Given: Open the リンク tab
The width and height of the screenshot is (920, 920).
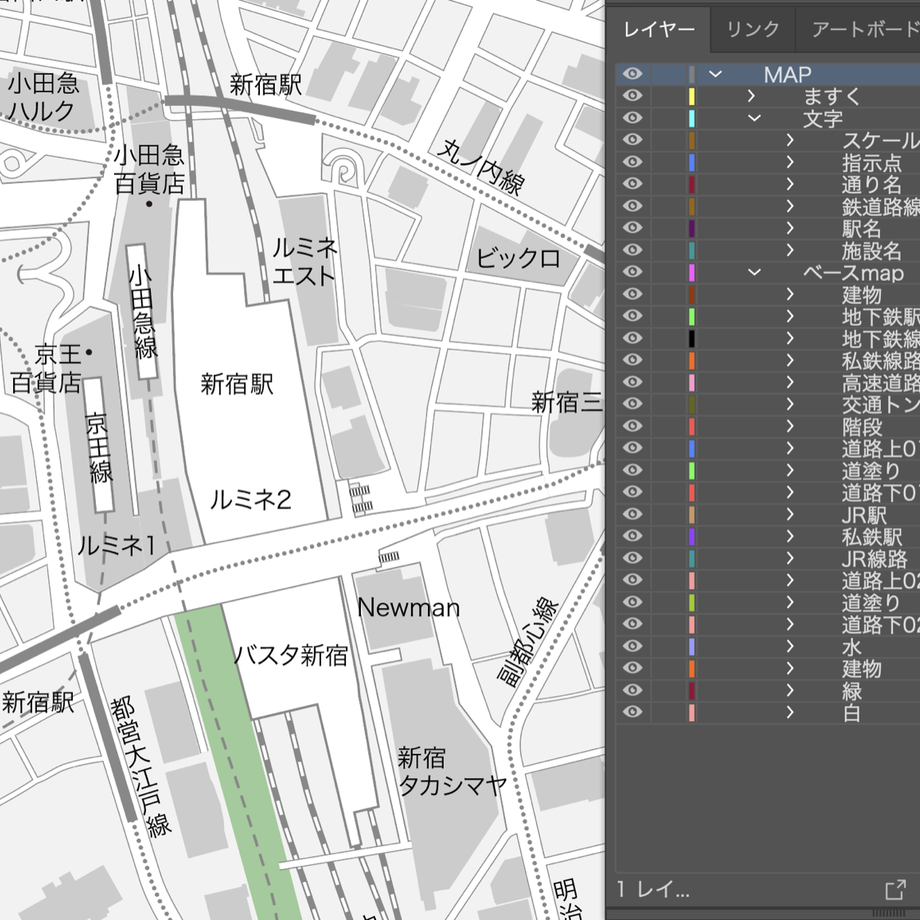Looking at the screenshot, I should pos(753,29).
